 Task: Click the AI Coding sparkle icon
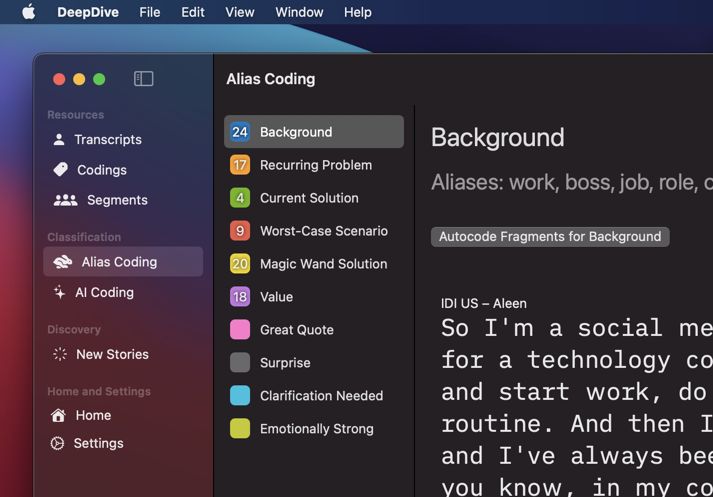tap(59, 292)
